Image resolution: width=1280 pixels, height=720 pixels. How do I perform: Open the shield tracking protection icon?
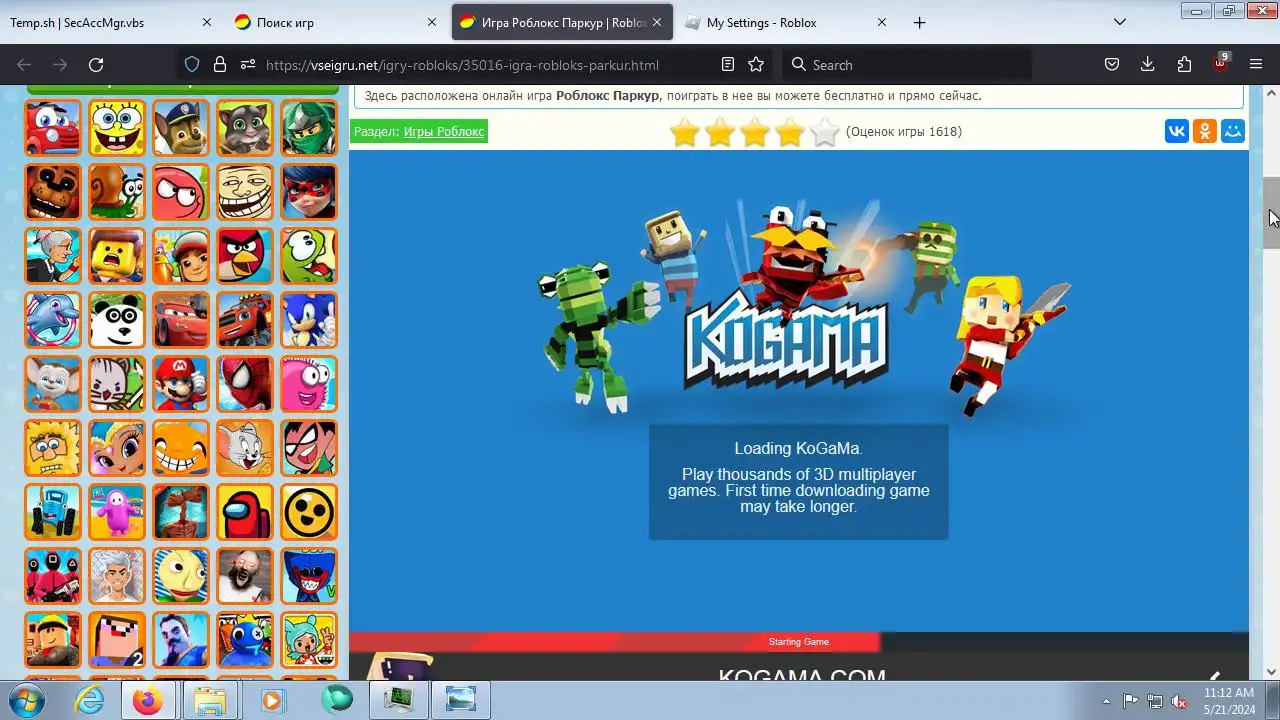pos(192,65)
